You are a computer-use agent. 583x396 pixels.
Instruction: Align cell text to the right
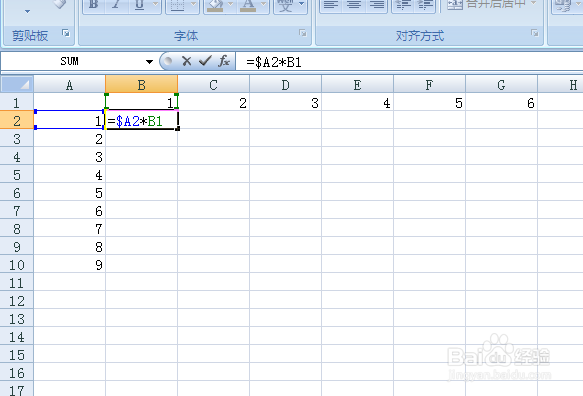[x=377, y=5]
